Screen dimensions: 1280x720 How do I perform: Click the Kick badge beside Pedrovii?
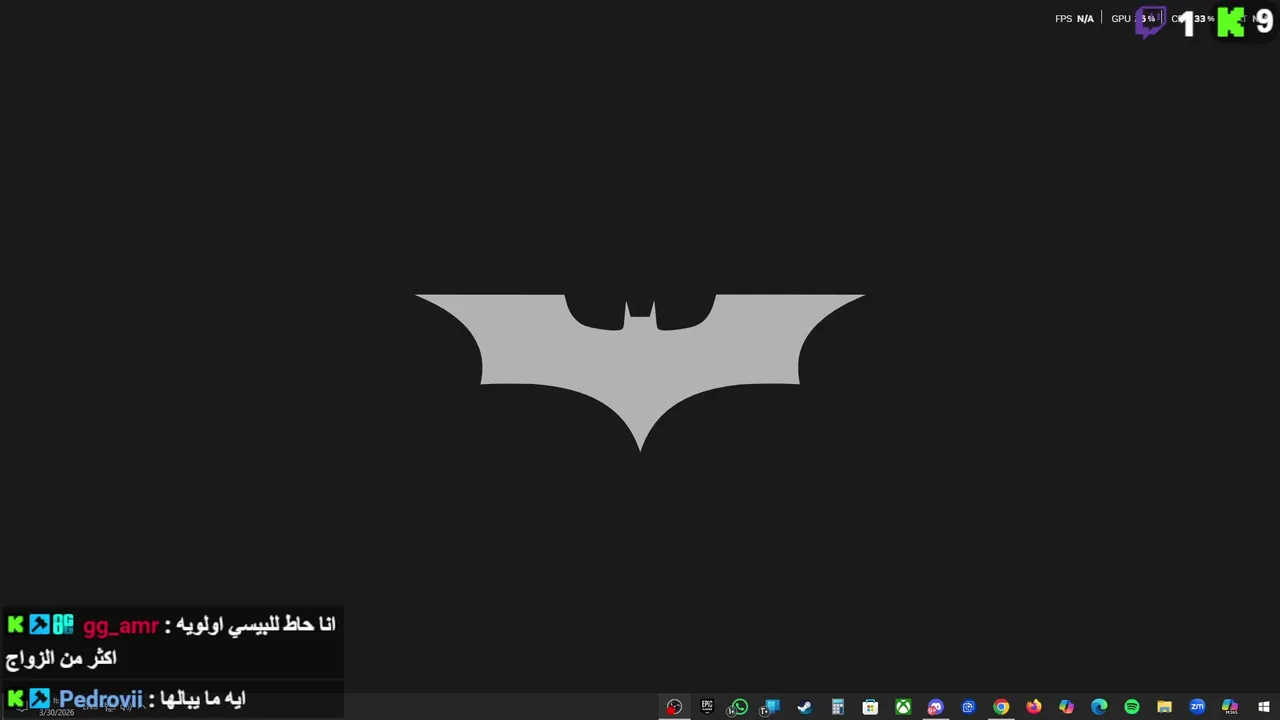click(15, 698)
